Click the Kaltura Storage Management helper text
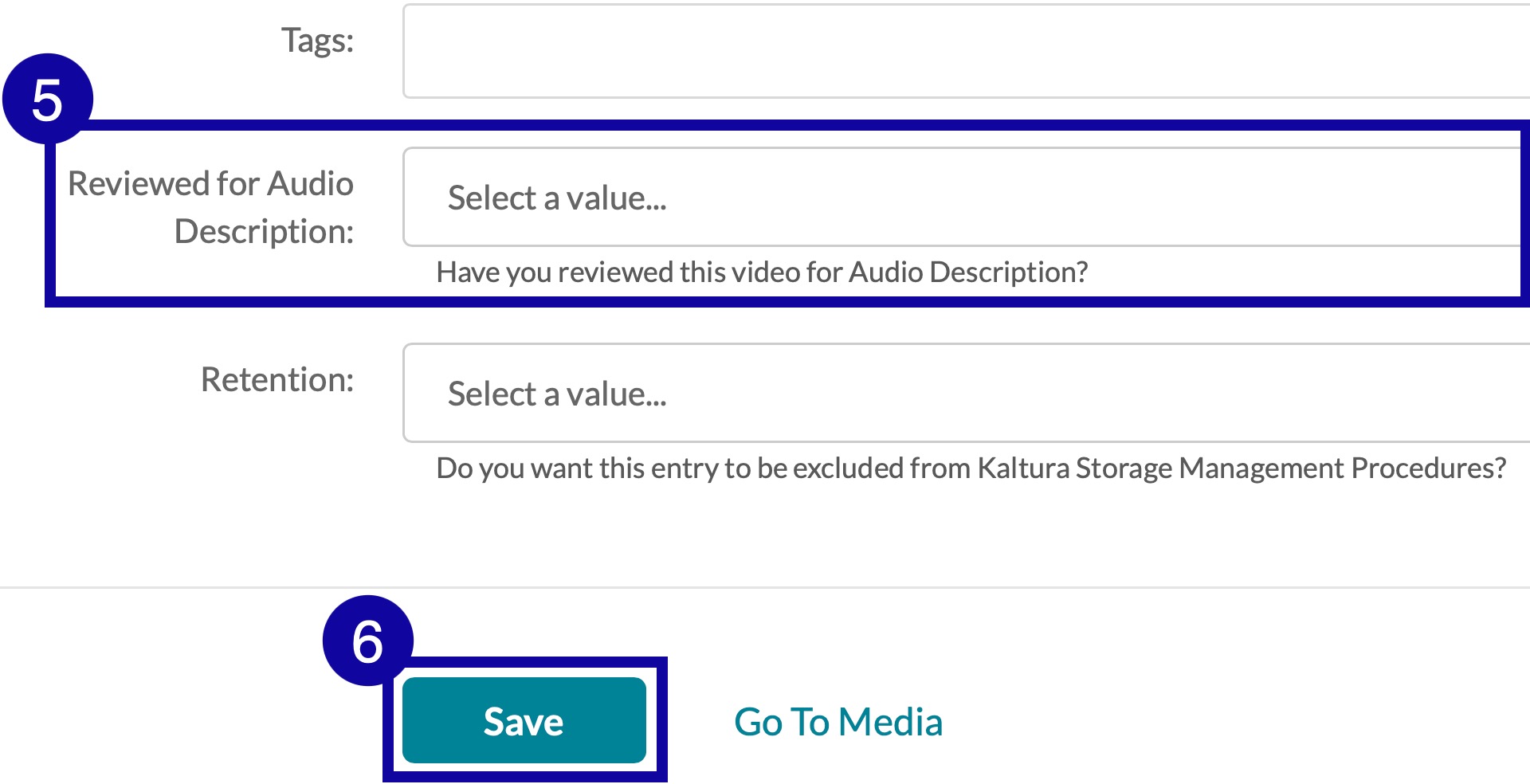 [x=972, y=468]
